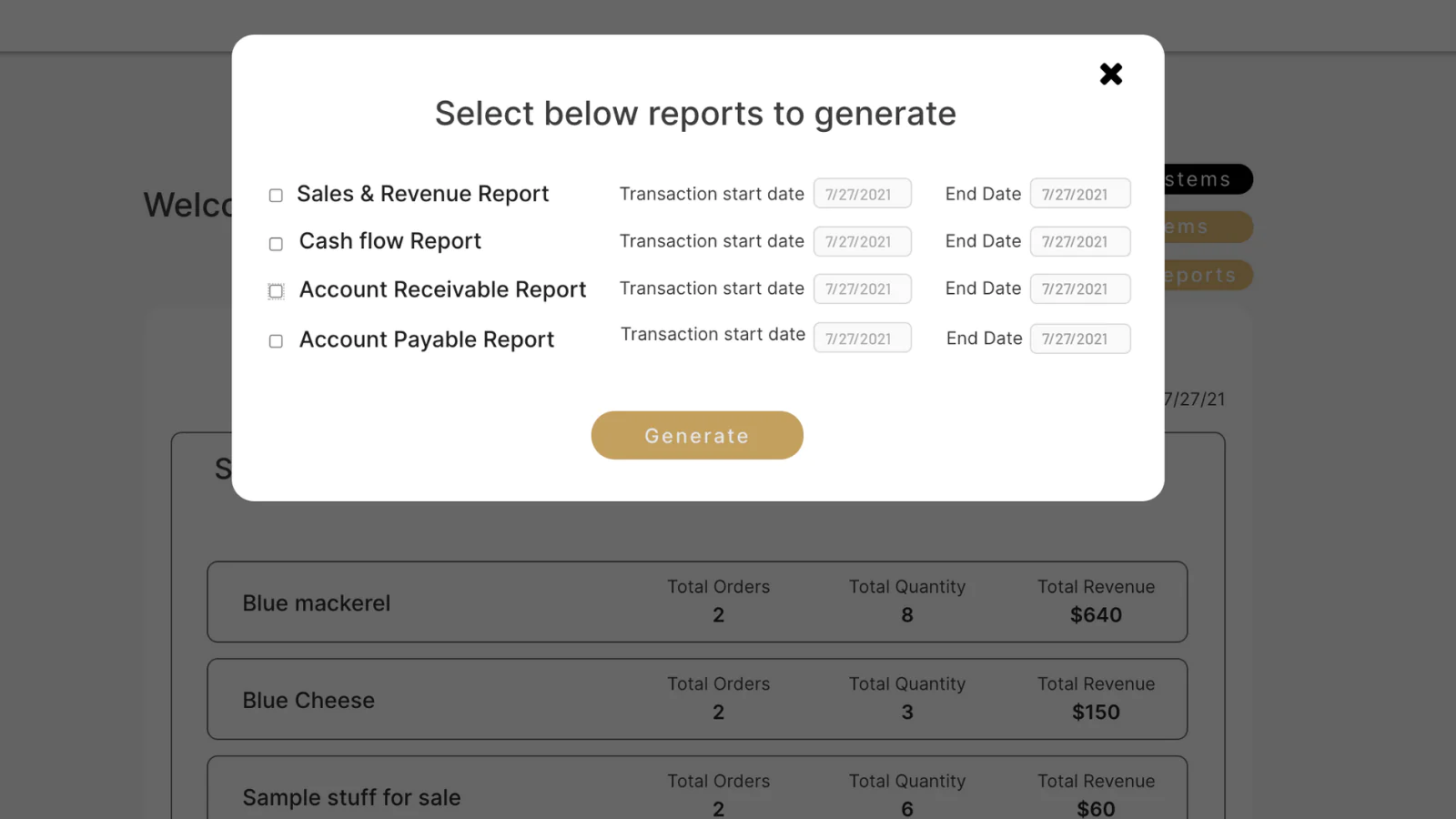Image resolution: width=1456 pixels, height=819 pixels.
Task: Pick Account Payable Report start date
Action: tap(862, 338)
